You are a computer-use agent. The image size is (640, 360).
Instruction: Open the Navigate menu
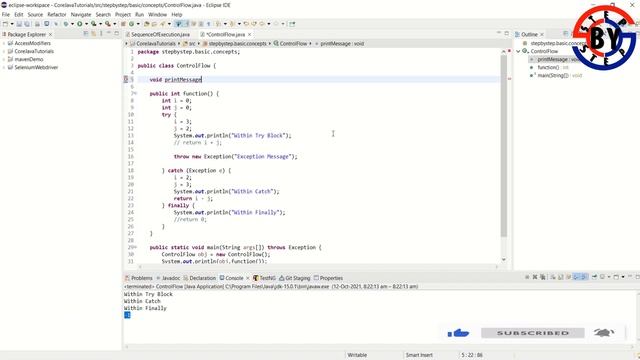pyautogui.click(x=81, y=15)
